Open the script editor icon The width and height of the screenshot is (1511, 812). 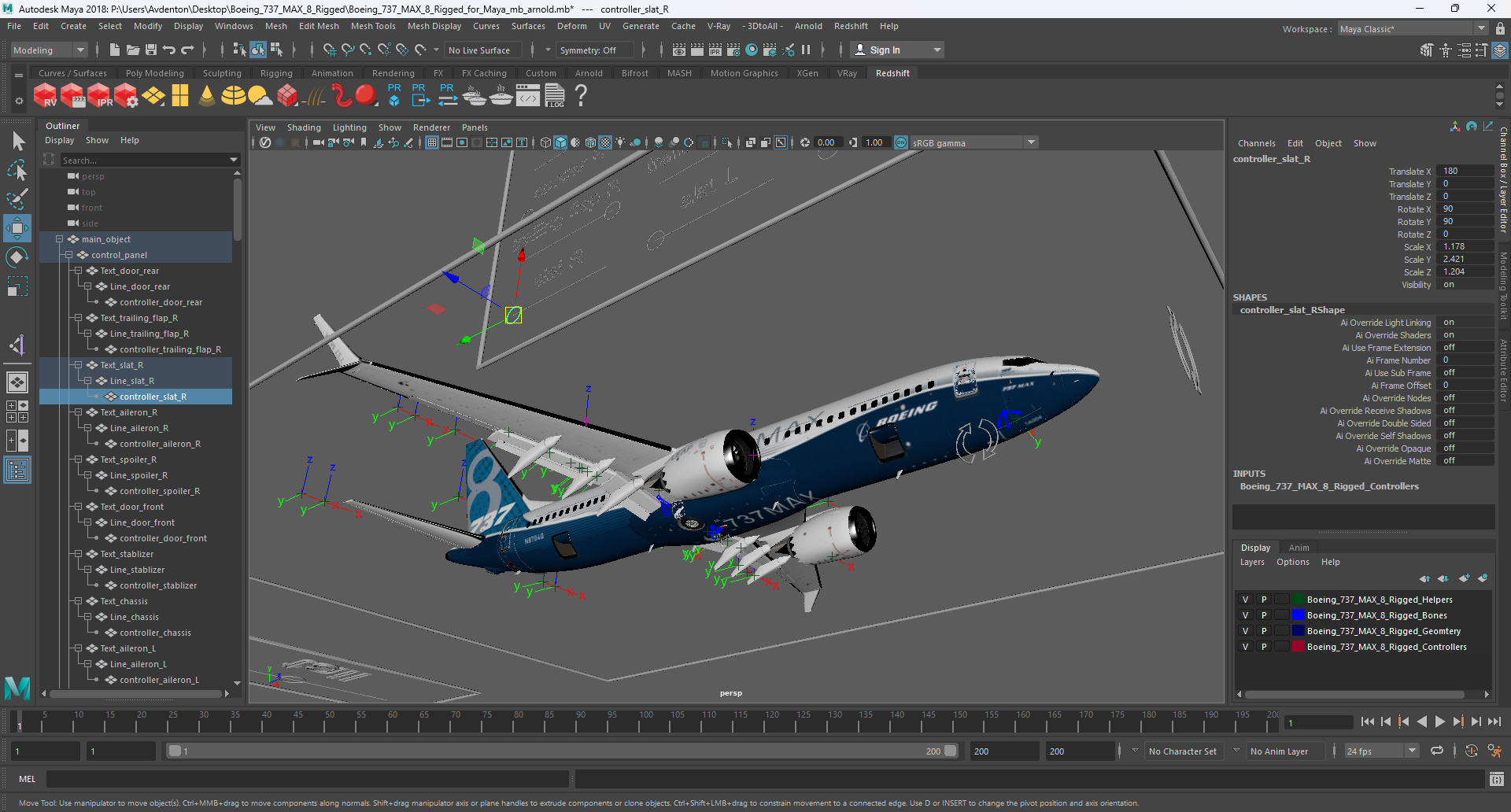1497,779
